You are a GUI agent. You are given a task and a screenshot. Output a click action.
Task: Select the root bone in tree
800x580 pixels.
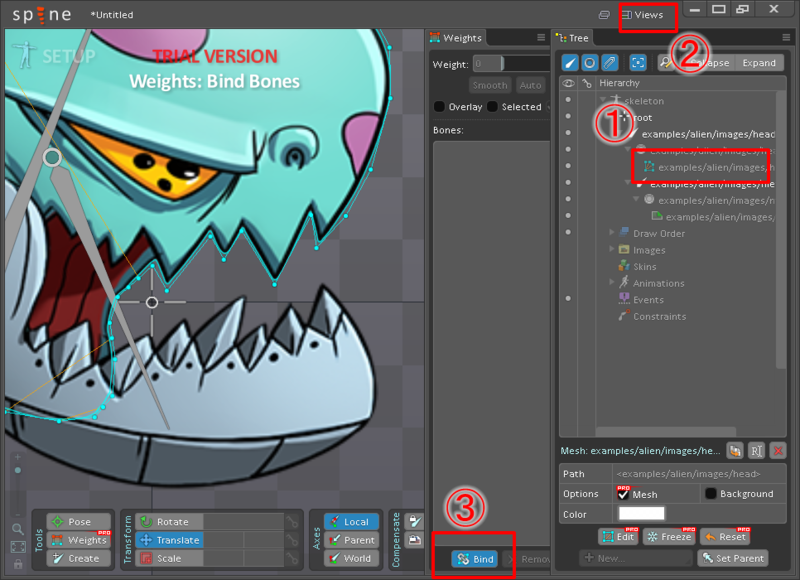pyautogui.click(x=642, y=117)
